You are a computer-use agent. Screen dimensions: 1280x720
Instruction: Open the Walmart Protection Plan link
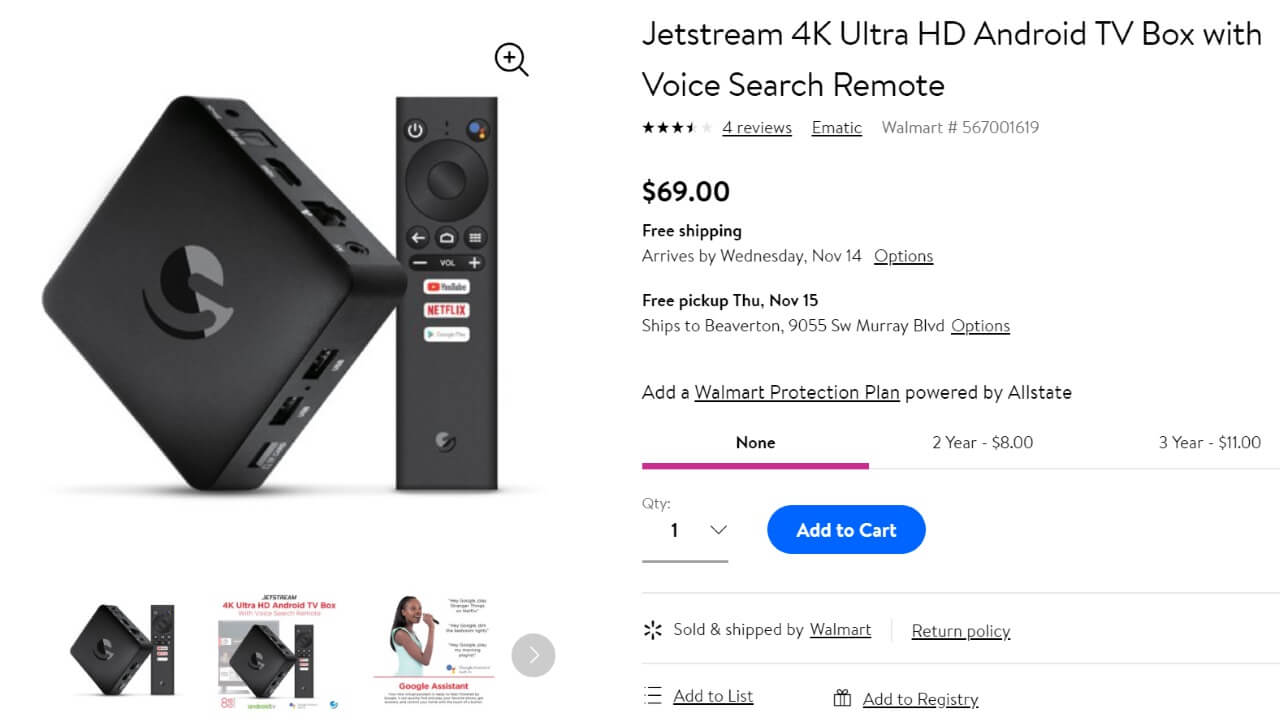click(x=797, y=392)
